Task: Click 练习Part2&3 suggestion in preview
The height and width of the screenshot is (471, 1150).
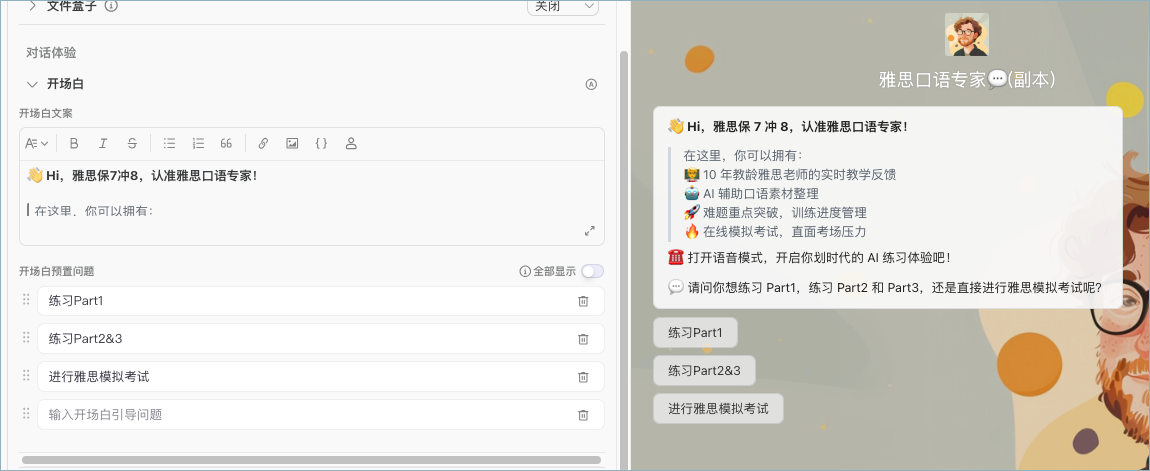Action: coord(704,370)
